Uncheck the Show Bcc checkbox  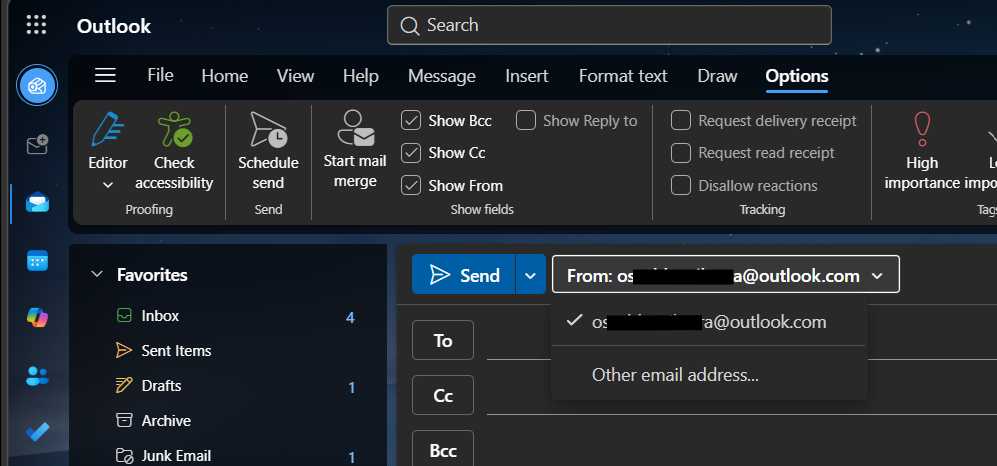click(411, 120)
